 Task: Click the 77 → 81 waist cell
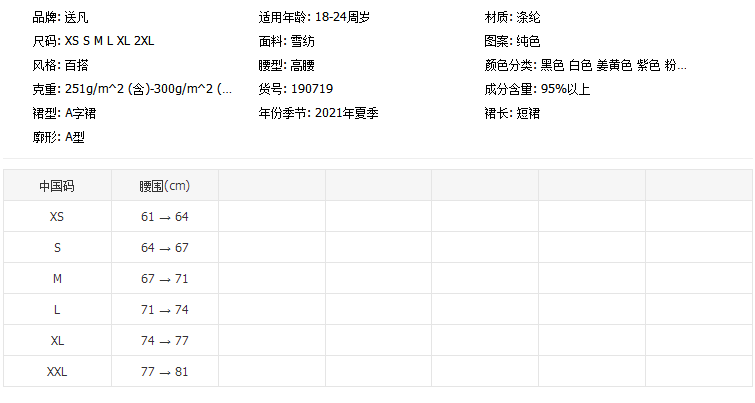click(x=164, y=372)
